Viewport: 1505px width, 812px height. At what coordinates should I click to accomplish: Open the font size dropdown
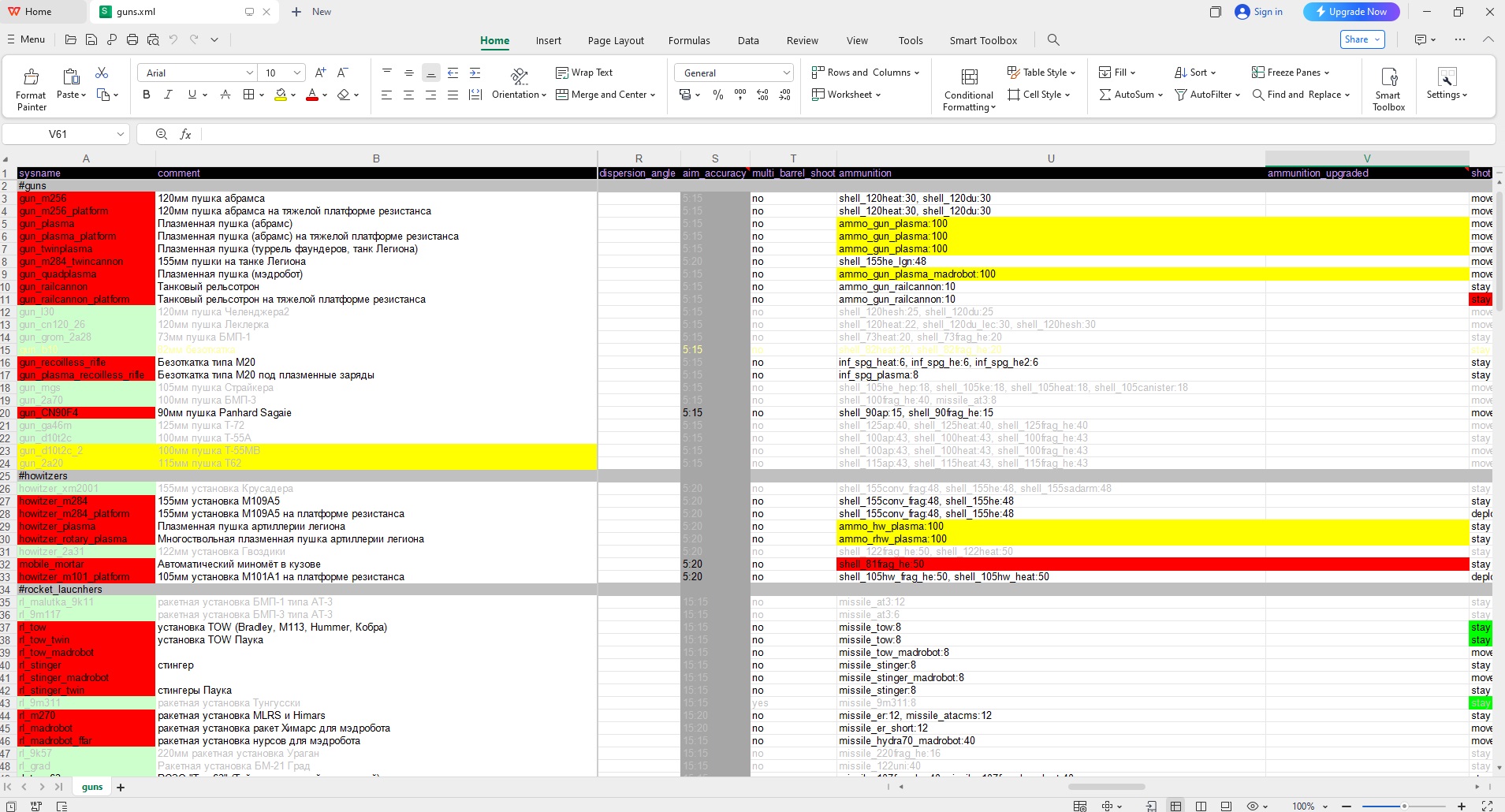click(x=297, y=73)
